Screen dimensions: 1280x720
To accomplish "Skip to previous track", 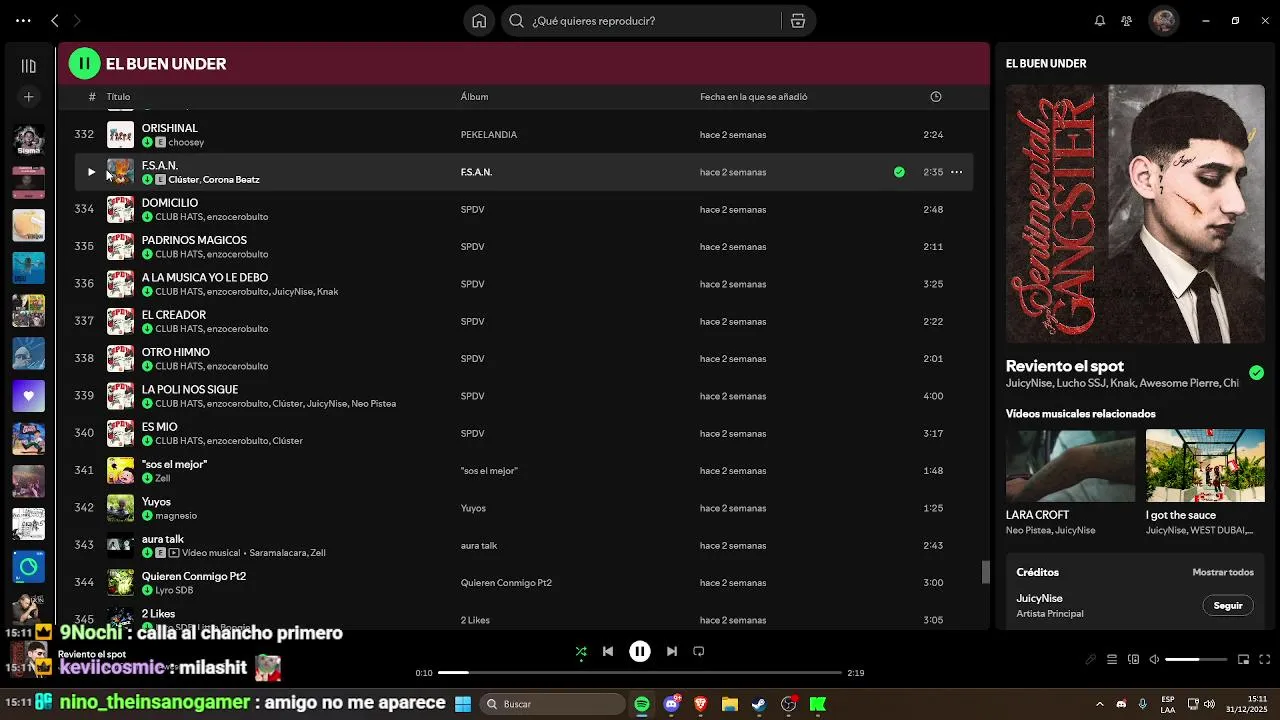I will pos(608,652).
